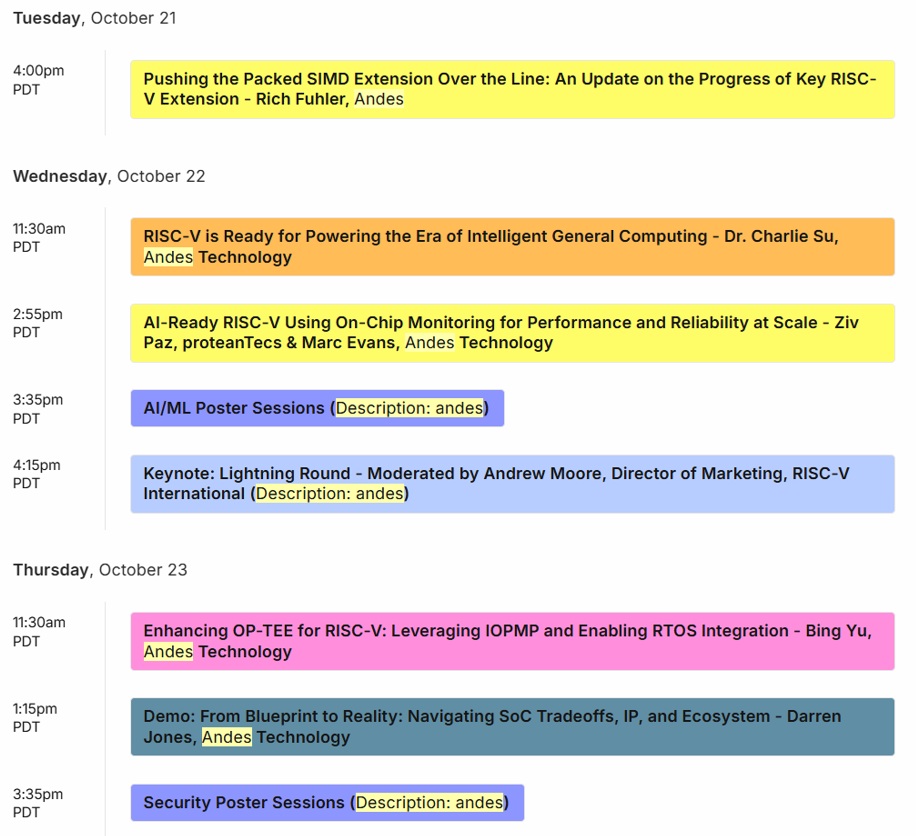The image size is (916, 836).
Task: Click the 2:55pm PDT time label
Action: pos(38,323)
